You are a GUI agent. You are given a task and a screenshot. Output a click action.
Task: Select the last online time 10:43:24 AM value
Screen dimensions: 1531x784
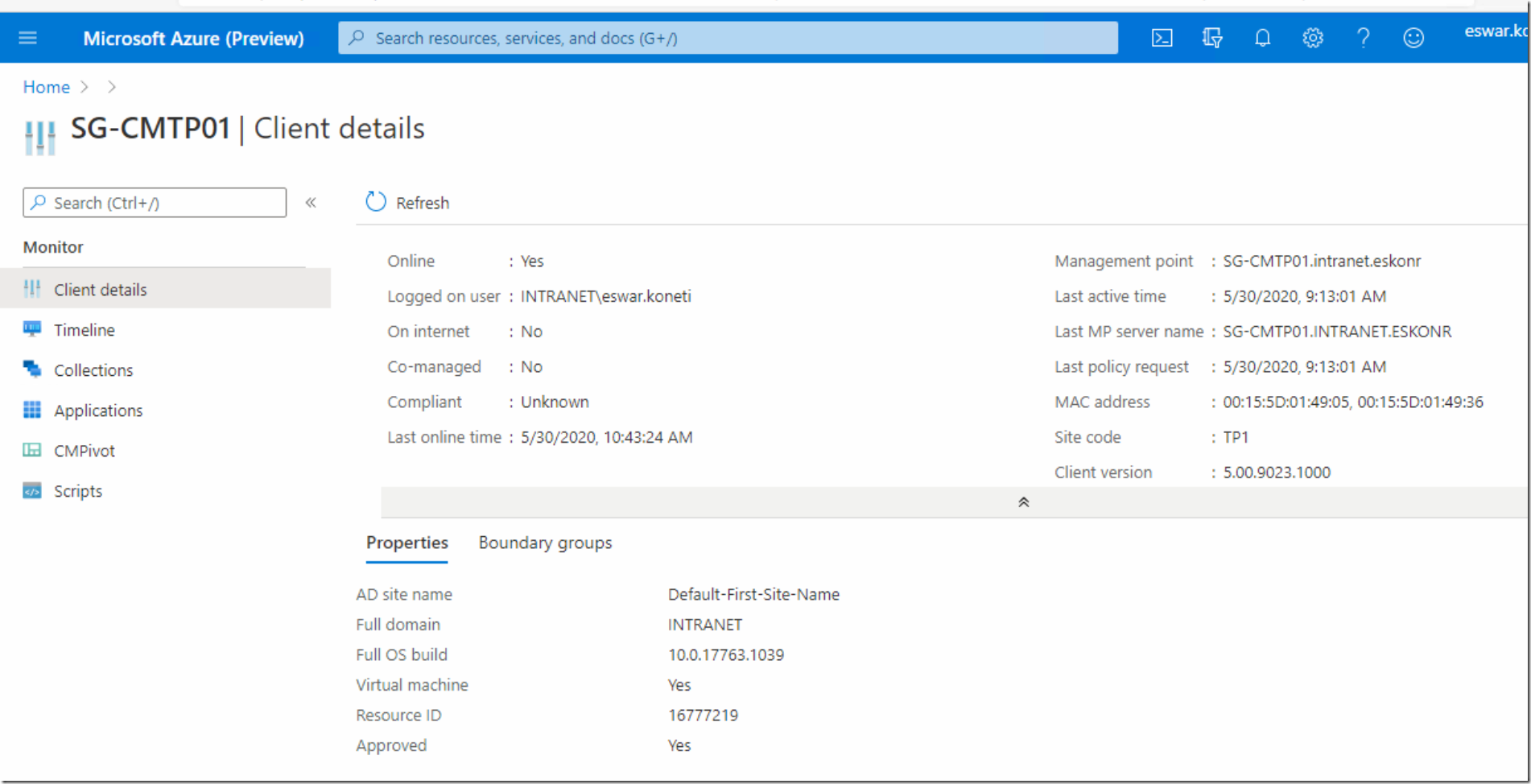tap(607, 437)
